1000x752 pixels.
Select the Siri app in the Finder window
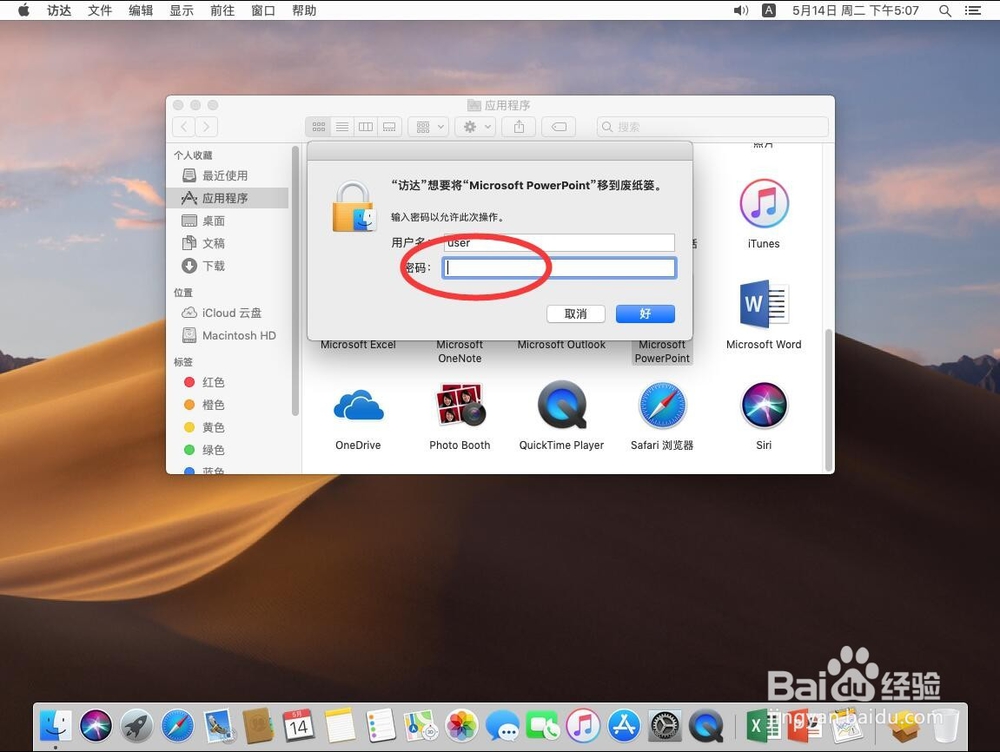click(x=763, y=405)
